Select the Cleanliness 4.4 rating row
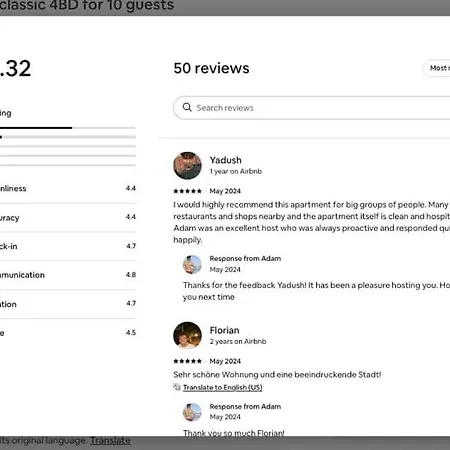This screenshot has width=450, height=450. (68, 189)
